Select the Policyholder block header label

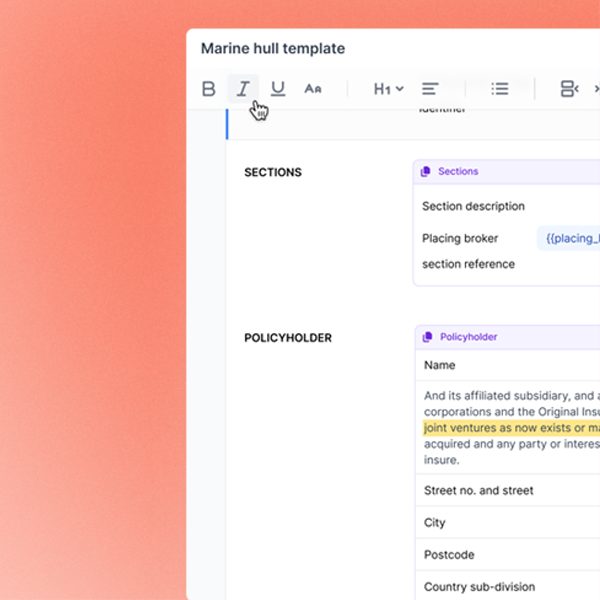(x=468, y=337)
